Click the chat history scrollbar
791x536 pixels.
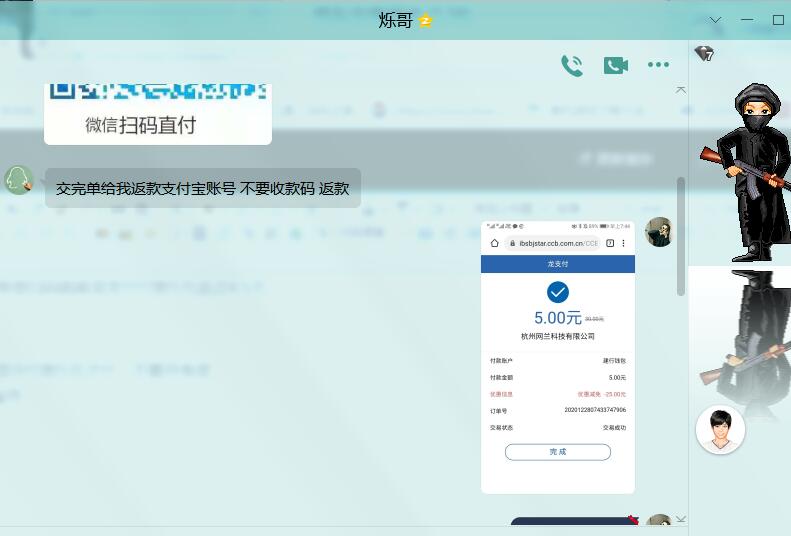[681, 236]
